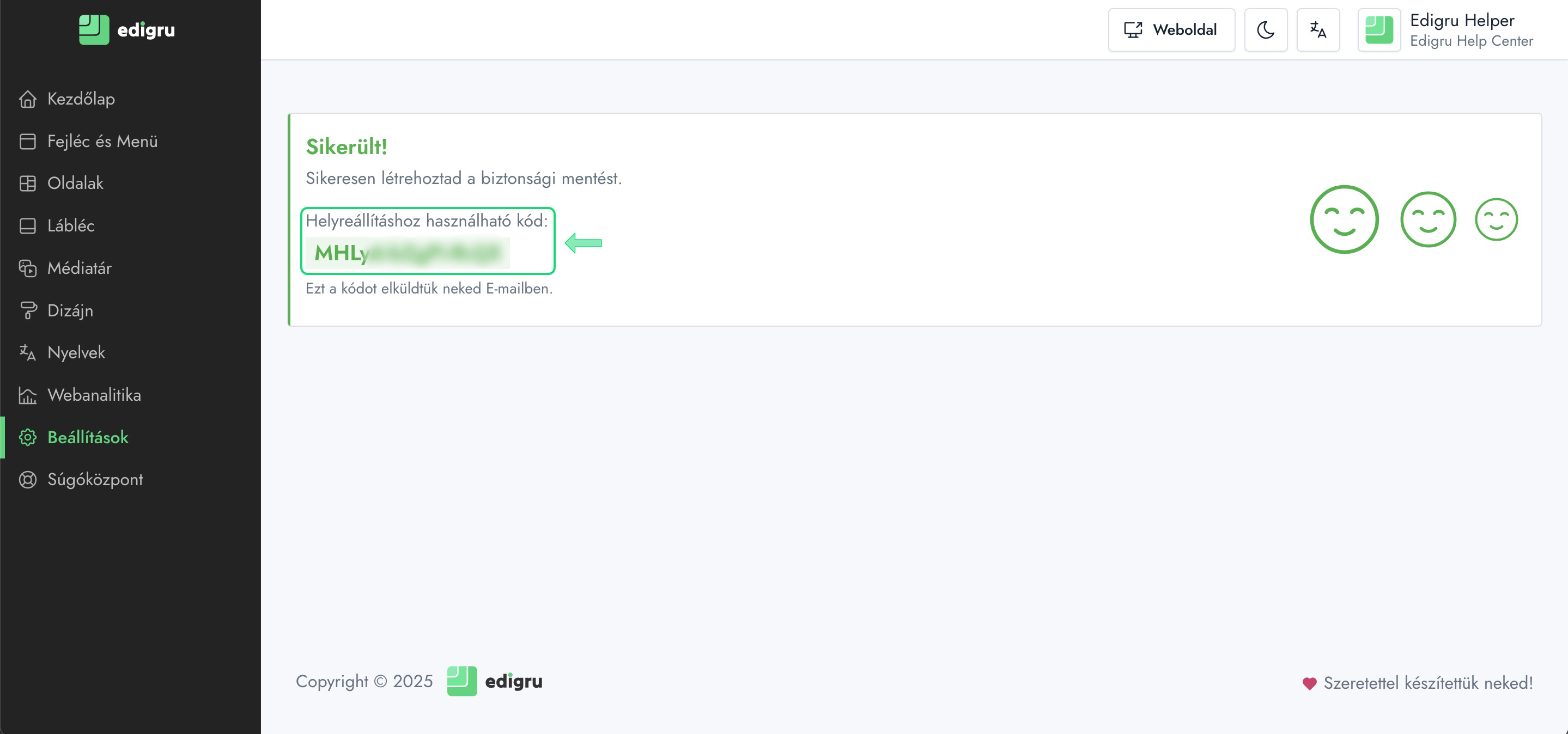This screenshot has width=1568, height=734.
Task: Click the Lábléc footer icon
Action: (x=27, y=225)
